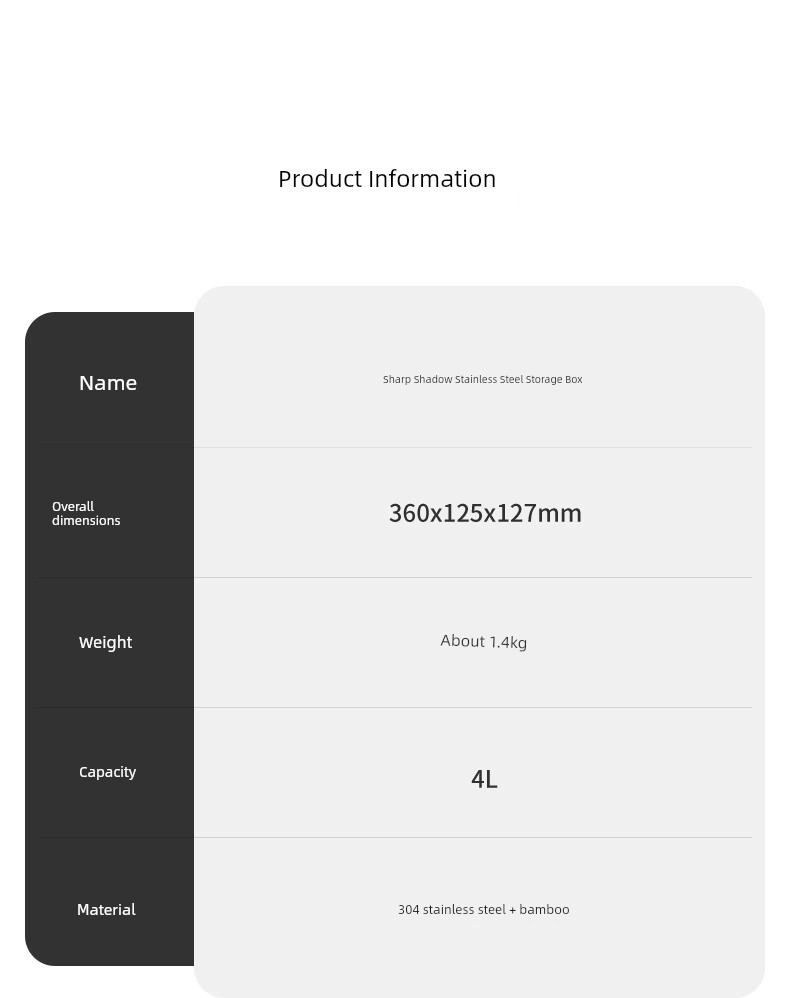The height and width of the screenshot is (998, 790).
Task: Click the About 1.4kg weight value
Action: pyautogui.click(x=484, y=641)
